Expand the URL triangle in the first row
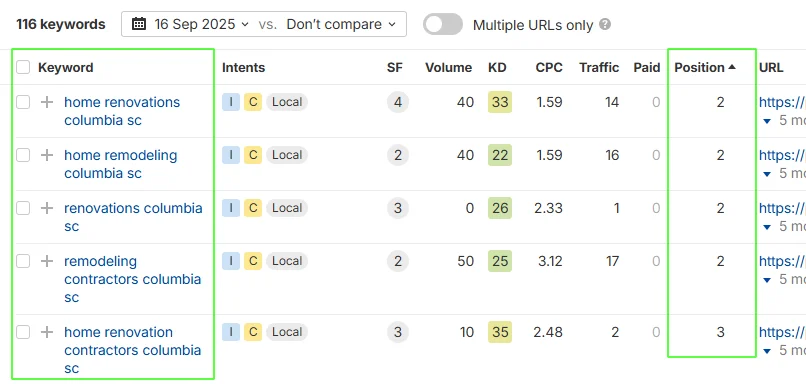 (767, 121)
